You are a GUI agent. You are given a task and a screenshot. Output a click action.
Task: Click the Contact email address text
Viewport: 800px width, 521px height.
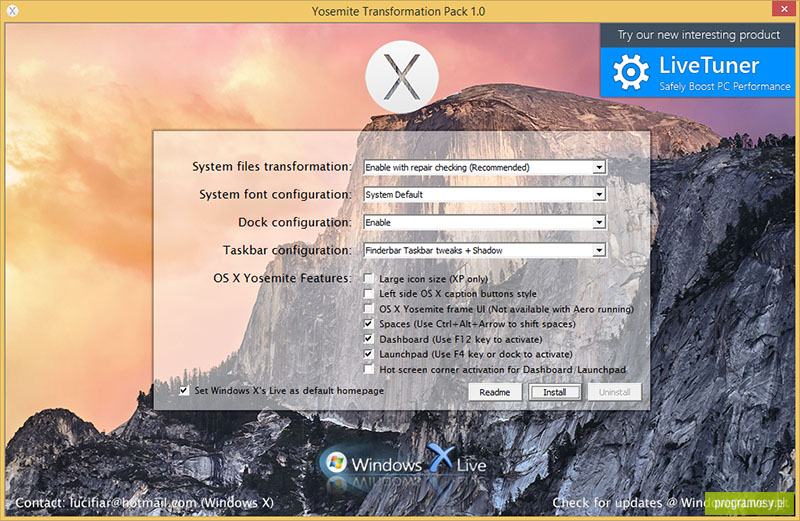(x=133, y=503)
